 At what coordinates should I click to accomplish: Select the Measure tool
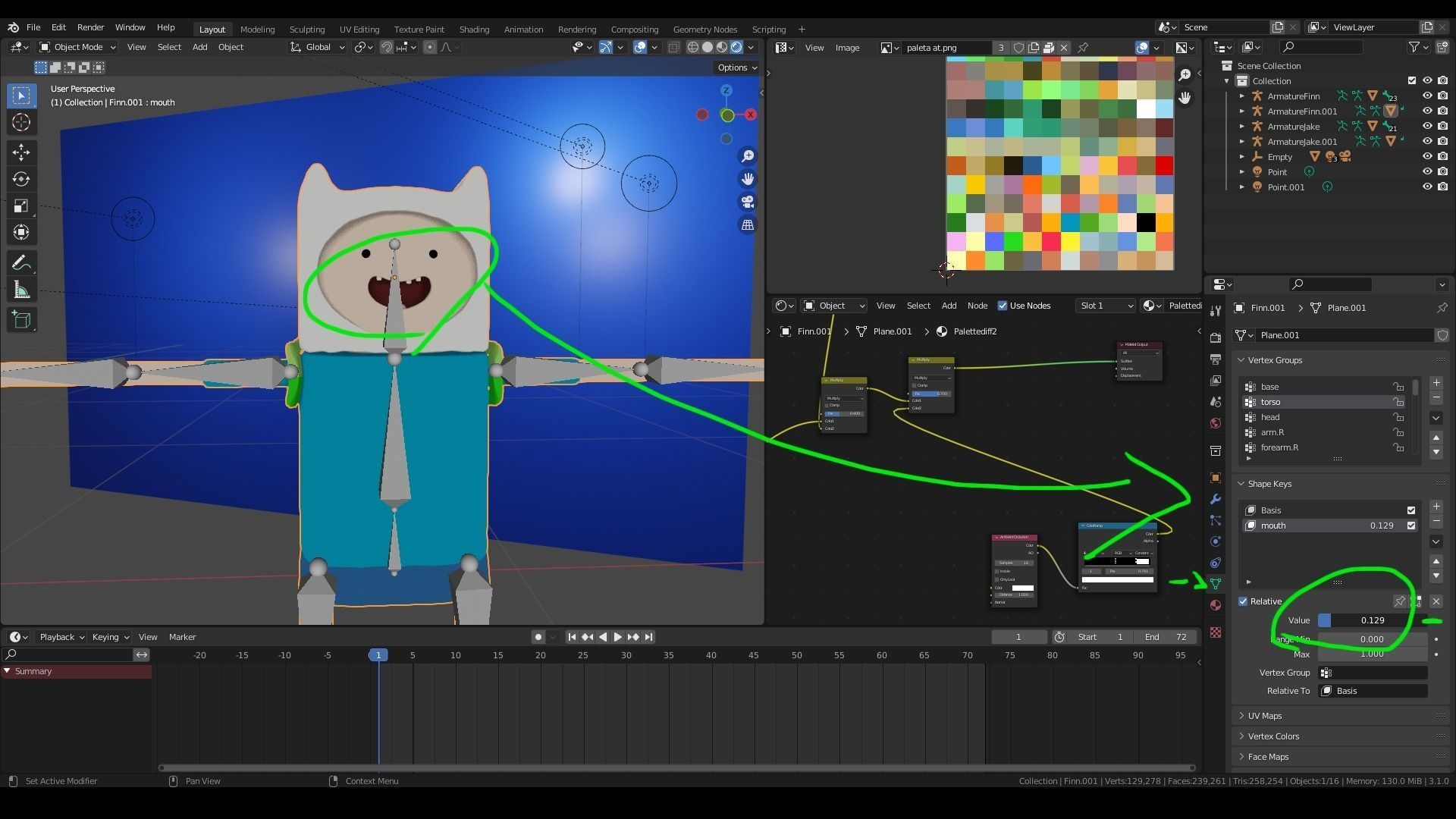click(x=20, y=290)
